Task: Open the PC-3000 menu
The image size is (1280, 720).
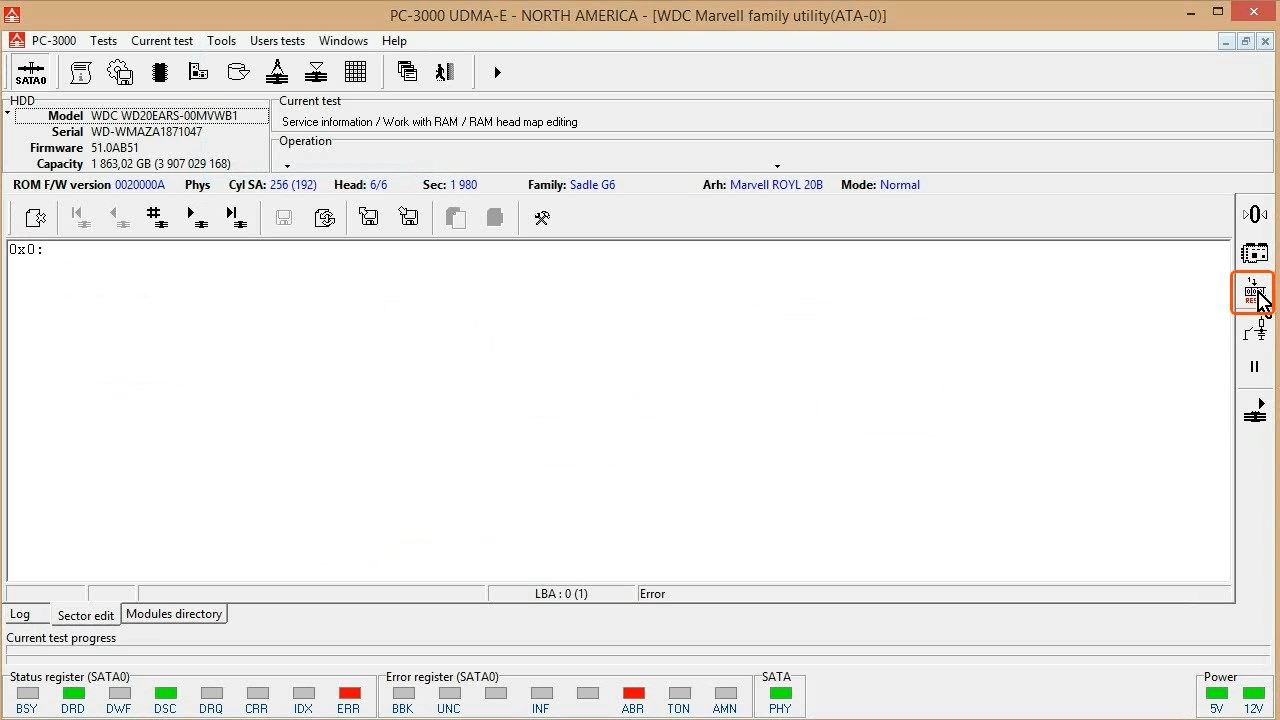Action: (53, 41)
